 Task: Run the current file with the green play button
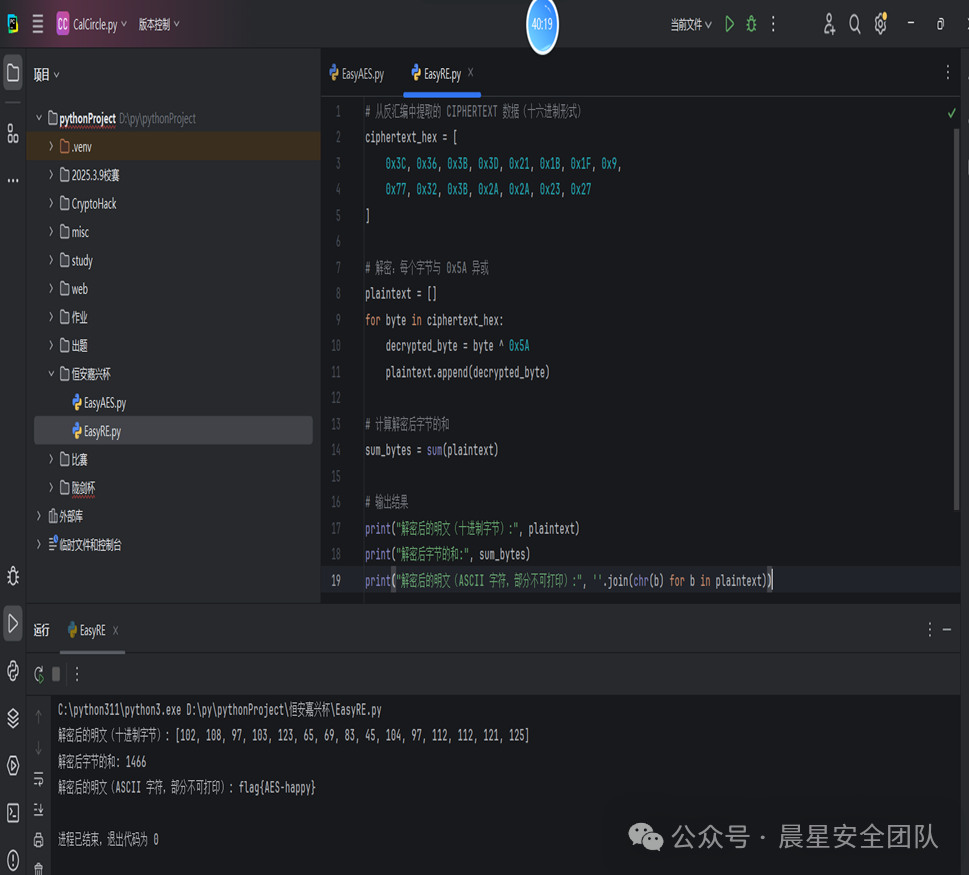(x=729, y=24)
